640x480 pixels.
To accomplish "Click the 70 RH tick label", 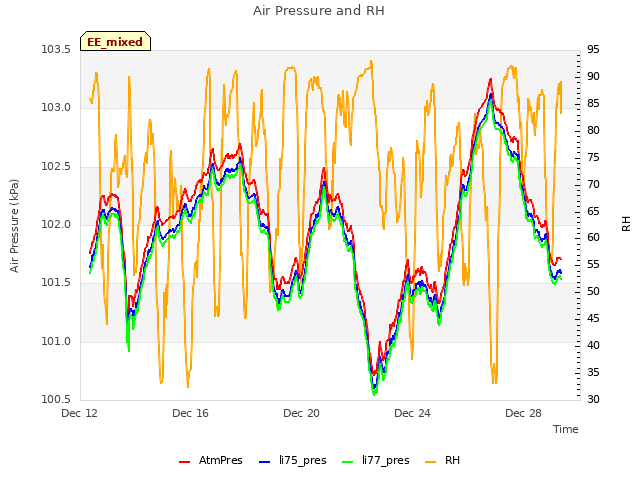I will coord(593,184).
